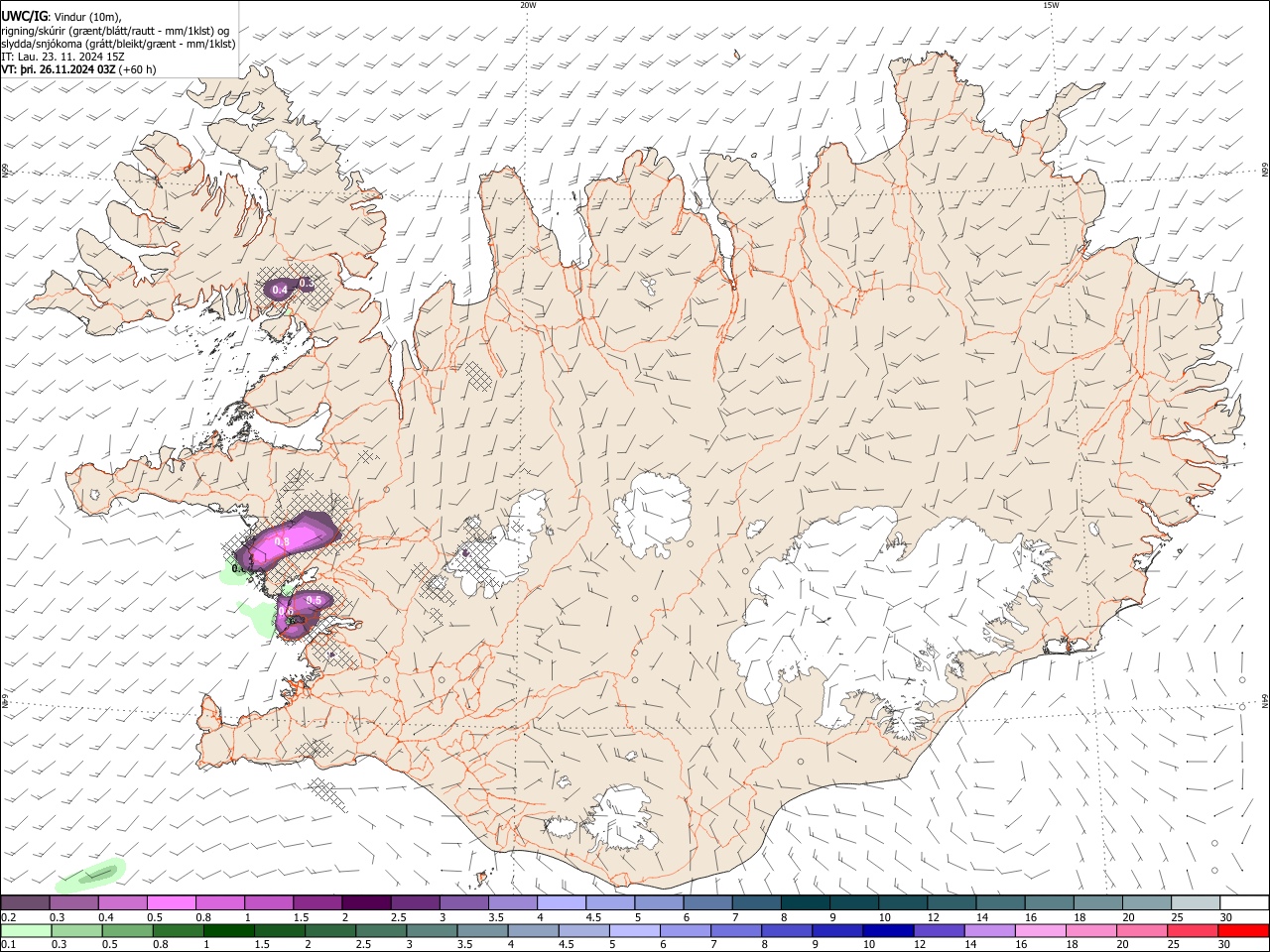
Task: Select the slate blue 6–7 swatch, upper legend
Action: tap(707, 903)
